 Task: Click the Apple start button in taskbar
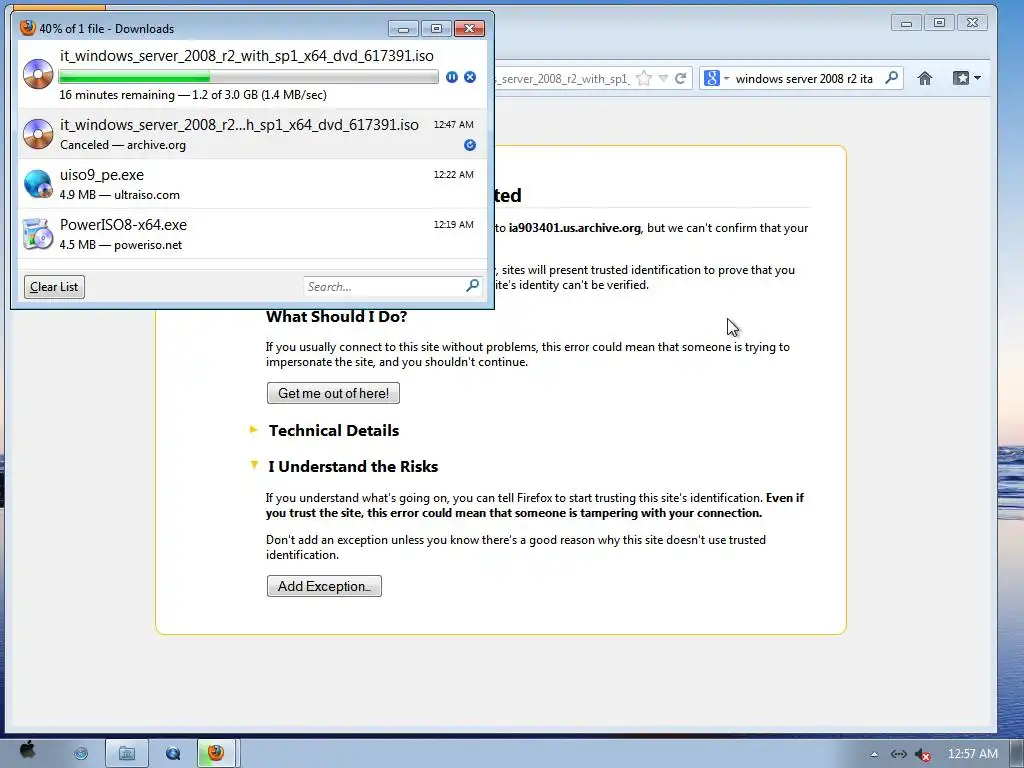pyautogui.click(x=27, y=750)
